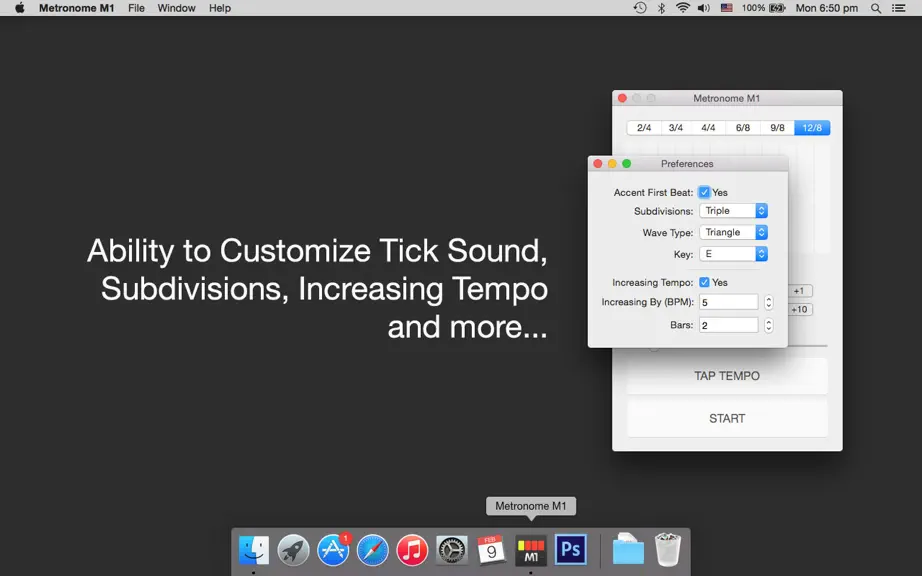Open the Subdivisions dropdown showing Triple
The width and height of the screenshot is (922, 576).
(x=733, y=210)
